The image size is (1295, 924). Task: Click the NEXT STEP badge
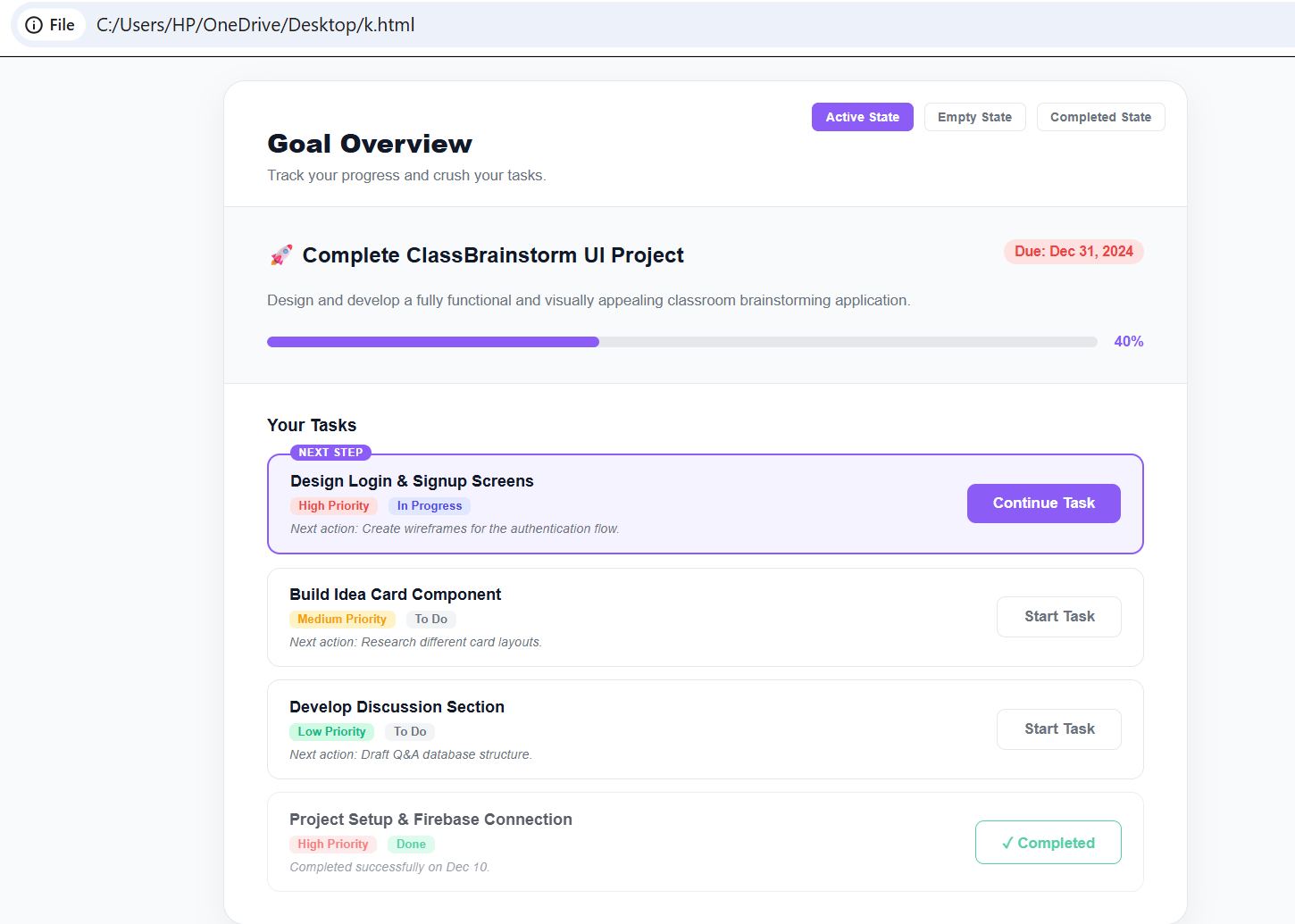[x=330, y=453]
